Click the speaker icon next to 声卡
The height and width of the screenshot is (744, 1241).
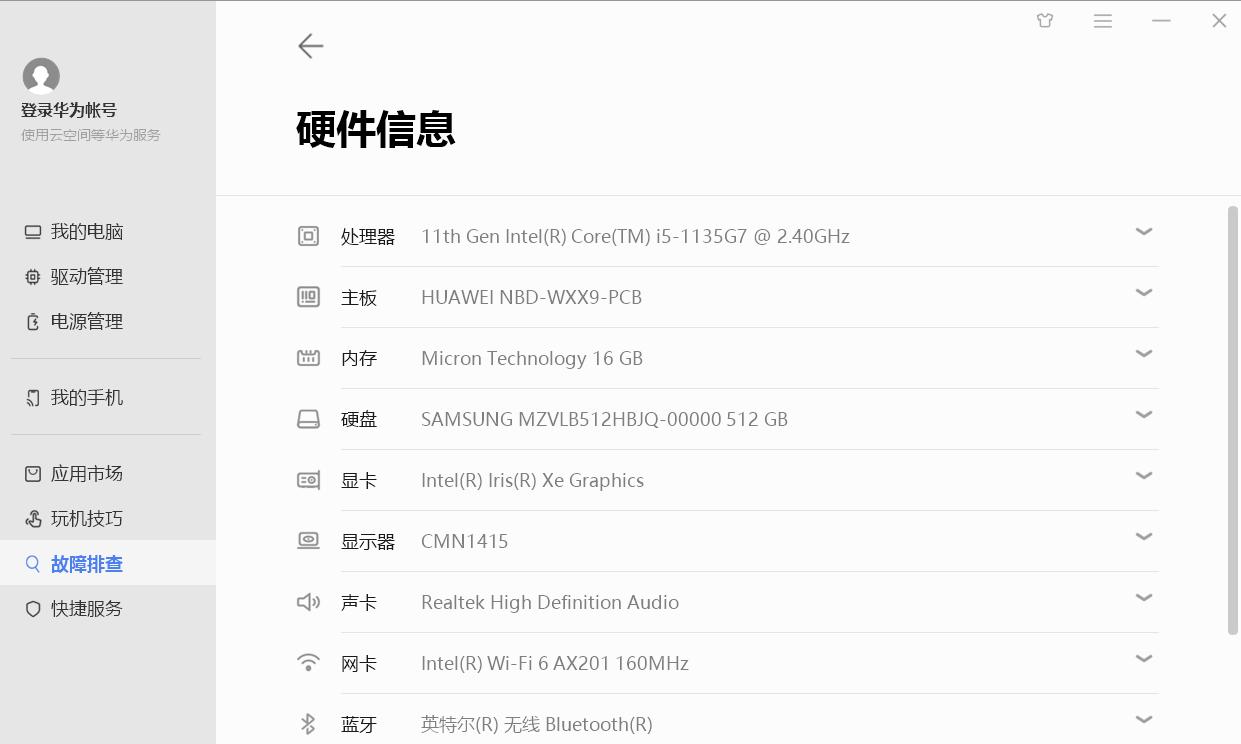[x=308, y=600]
